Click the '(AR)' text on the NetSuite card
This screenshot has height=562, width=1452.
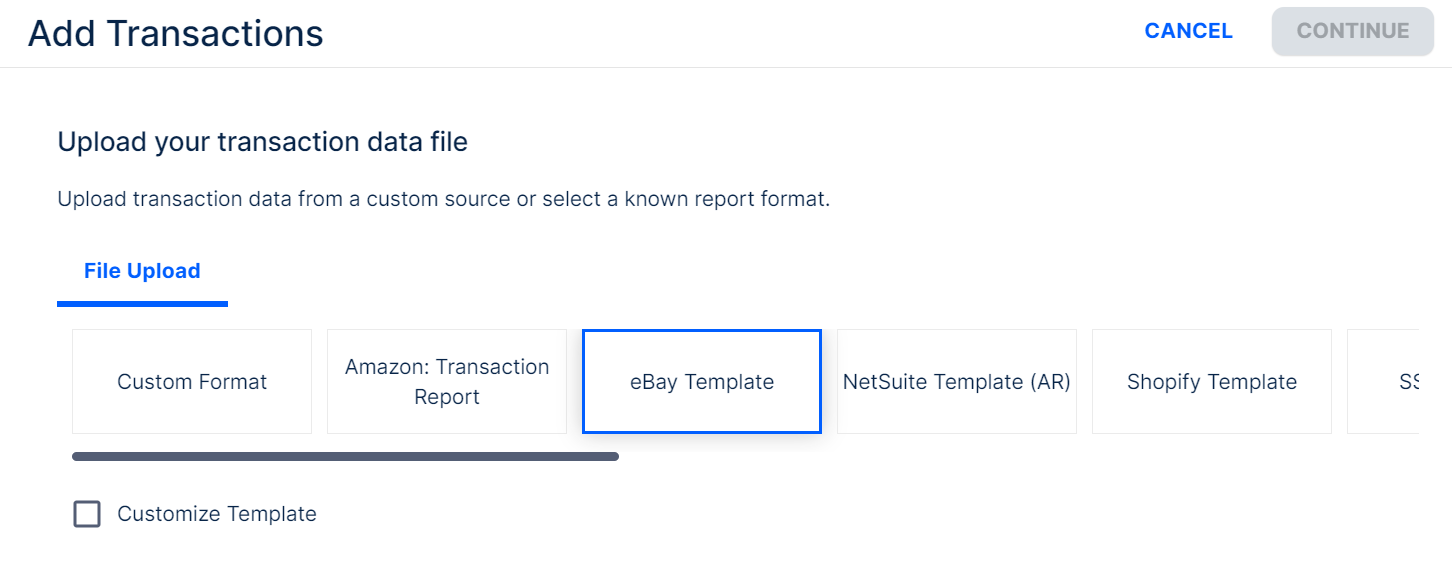pyautogui.click(x=1047, y=382)
